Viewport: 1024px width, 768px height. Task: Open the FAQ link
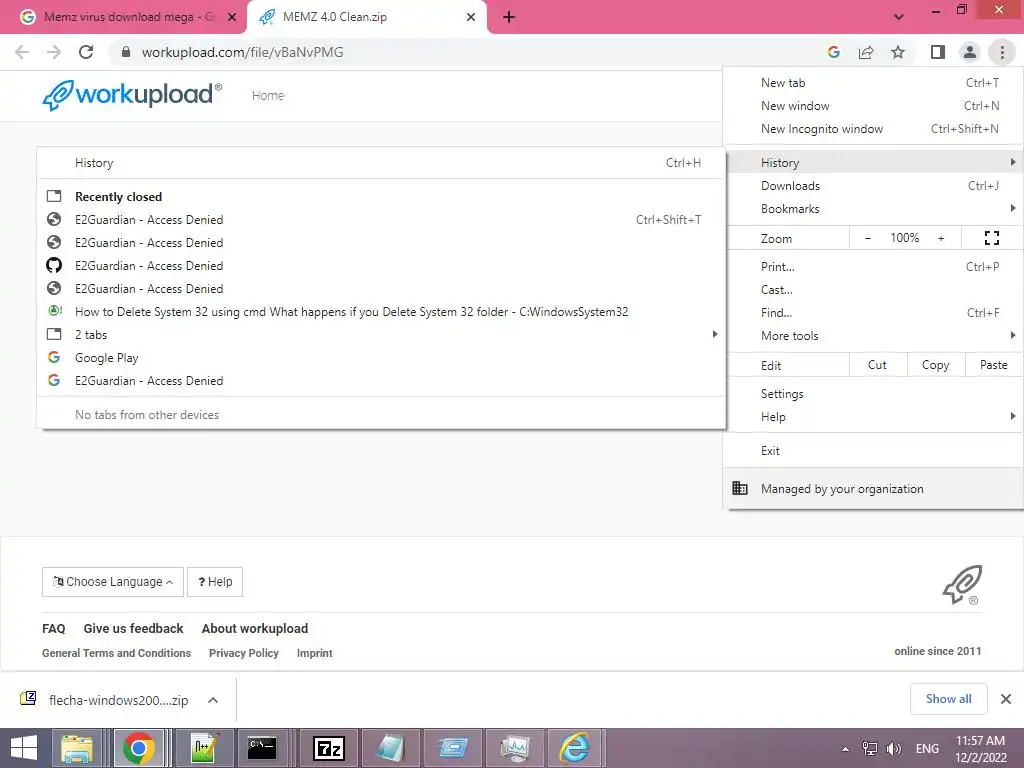[x=54, y=628]
